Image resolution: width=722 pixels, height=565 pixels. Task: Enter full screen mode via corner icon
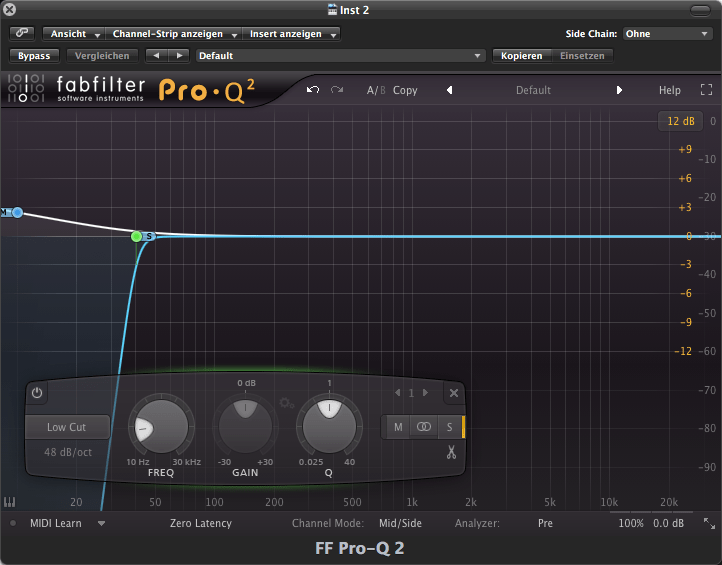(706, 90)
